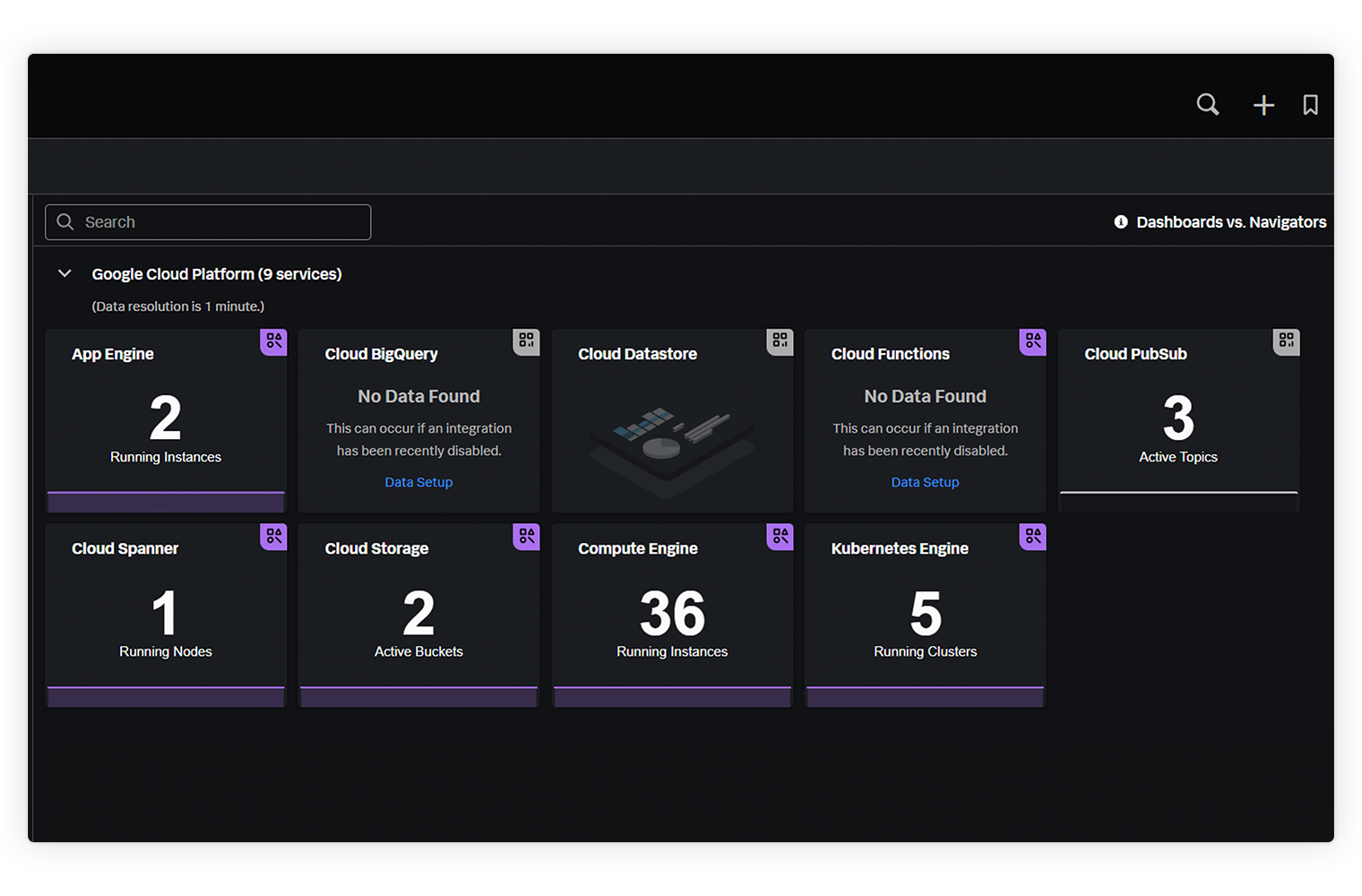Open the Cloud PubSub dashboard icon

click(1286, 341)
